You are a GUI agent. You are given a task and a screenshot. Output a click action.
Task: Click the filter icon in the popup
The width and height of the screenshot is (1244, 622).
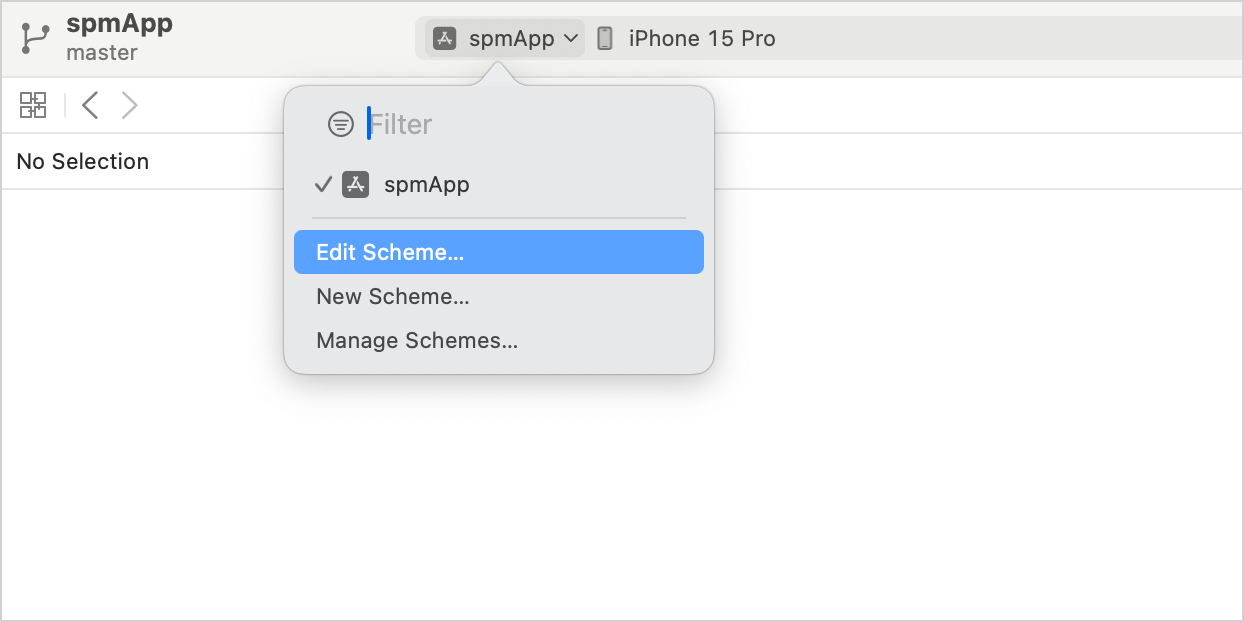(x=341, y=124)
